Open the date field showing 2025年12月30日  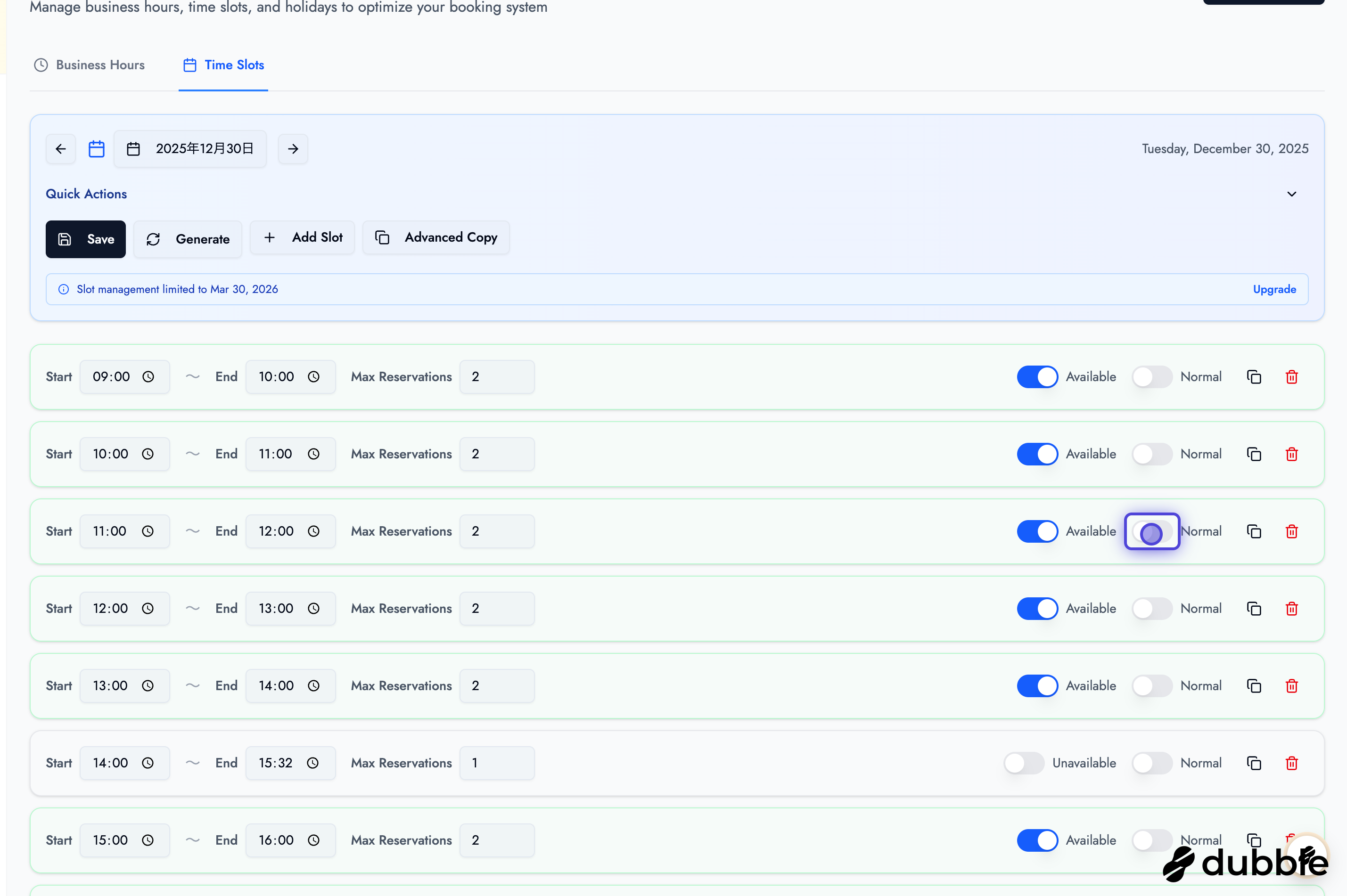tap(190, 148)
